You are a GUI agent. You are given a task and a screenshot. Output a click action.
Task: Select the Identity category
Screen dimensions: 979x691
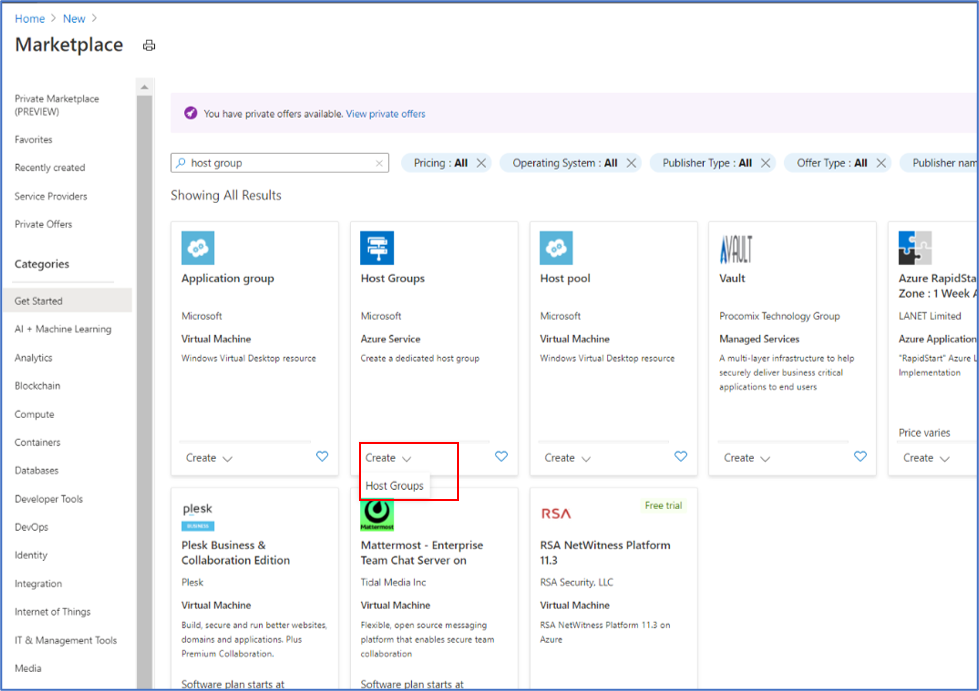[x=31, y=555]
